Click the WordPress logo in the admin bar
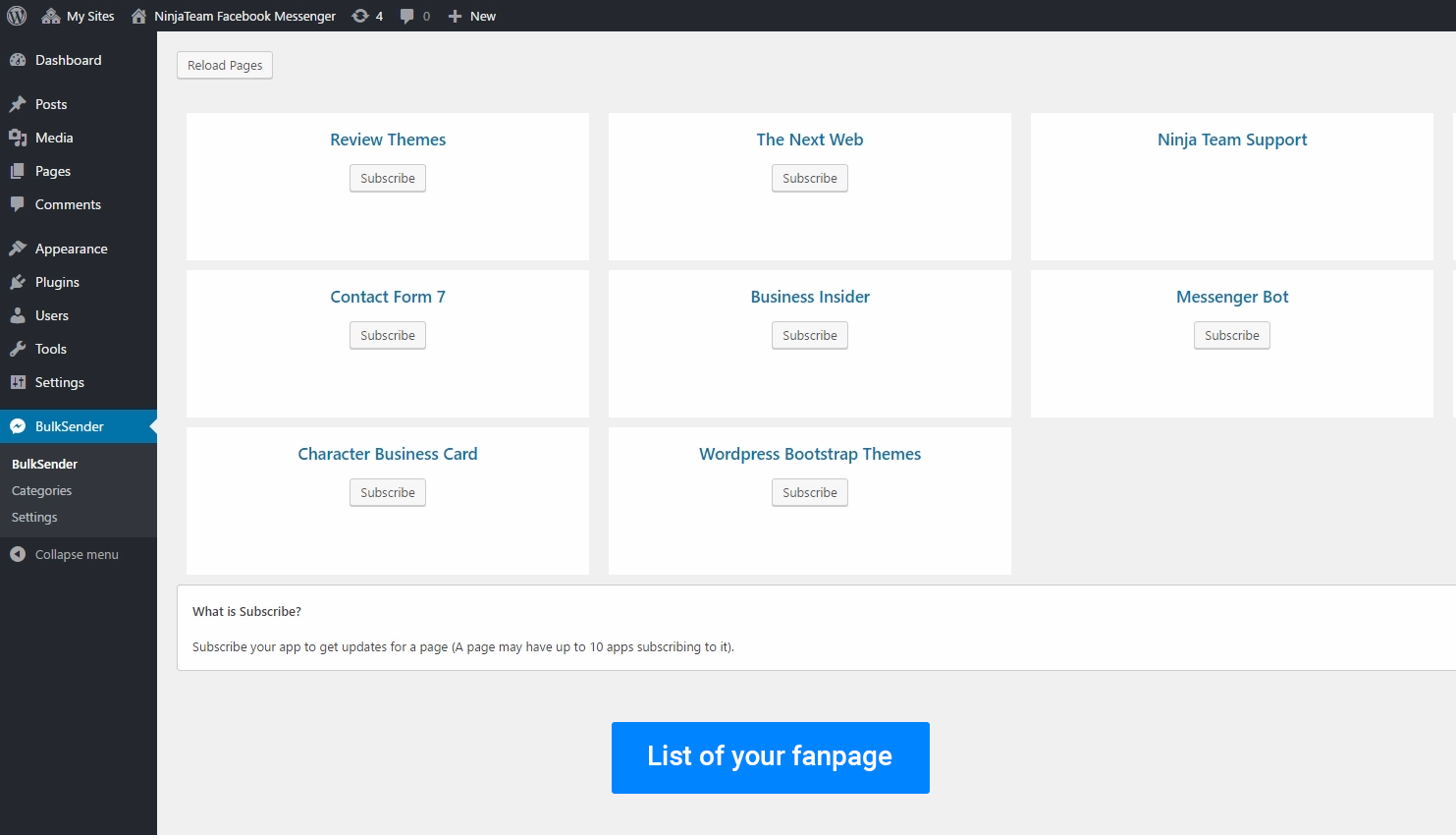Screen dimensions: 1456x835 pos(16,15)
